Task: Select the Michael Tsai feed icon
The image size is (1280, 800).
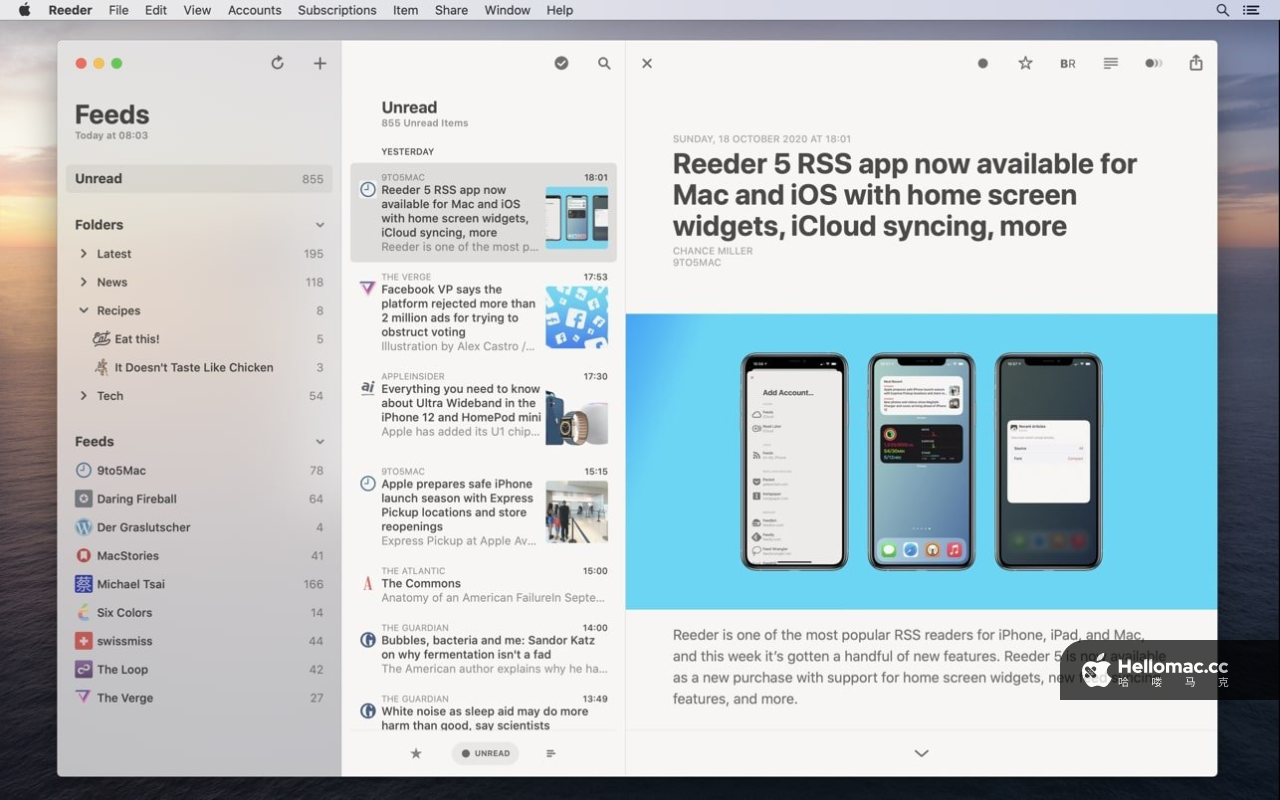Action: [83, 584]
